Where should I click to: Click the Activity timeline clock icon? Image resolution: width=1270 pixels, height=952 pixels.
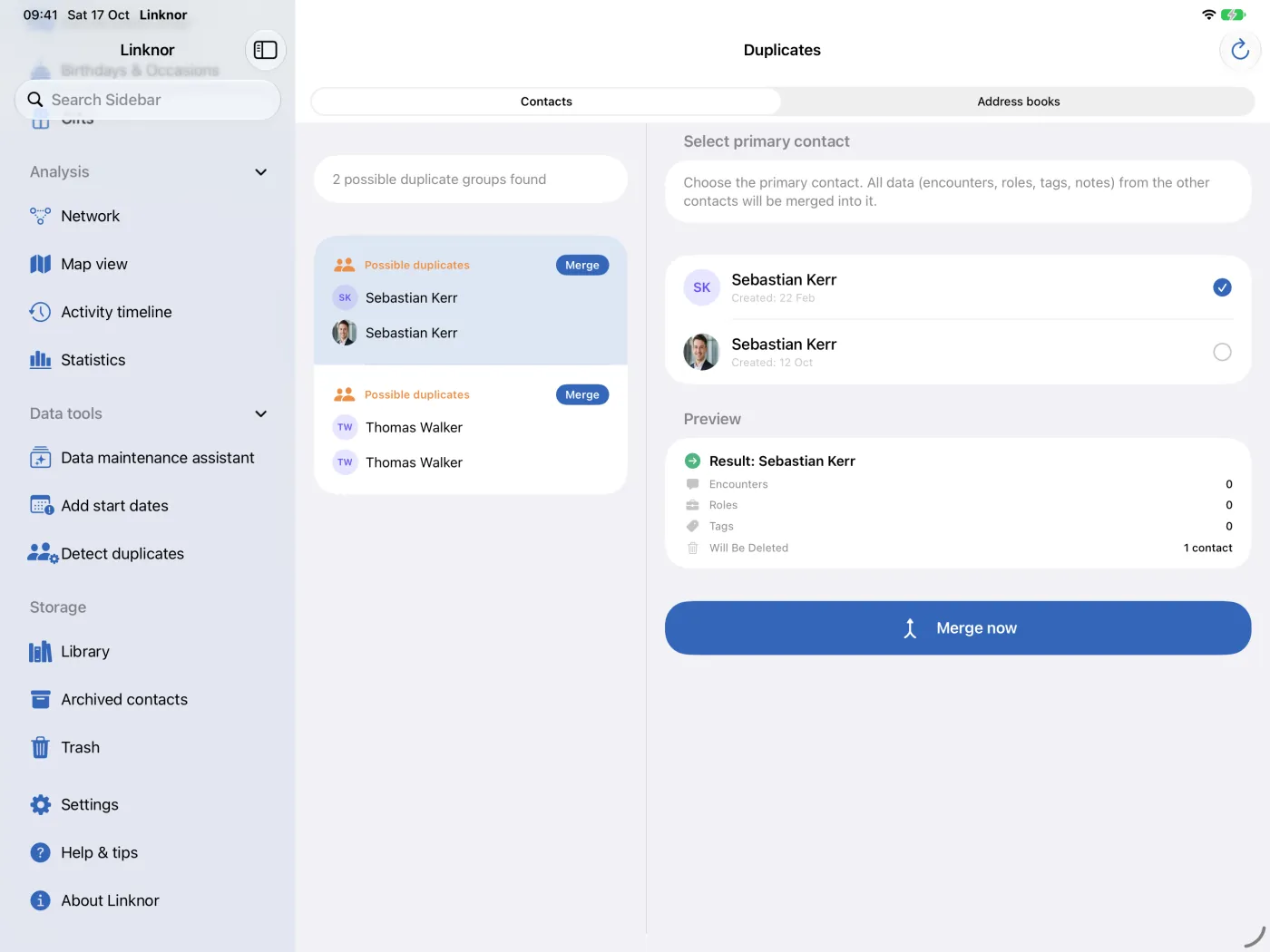coord(40,312)
